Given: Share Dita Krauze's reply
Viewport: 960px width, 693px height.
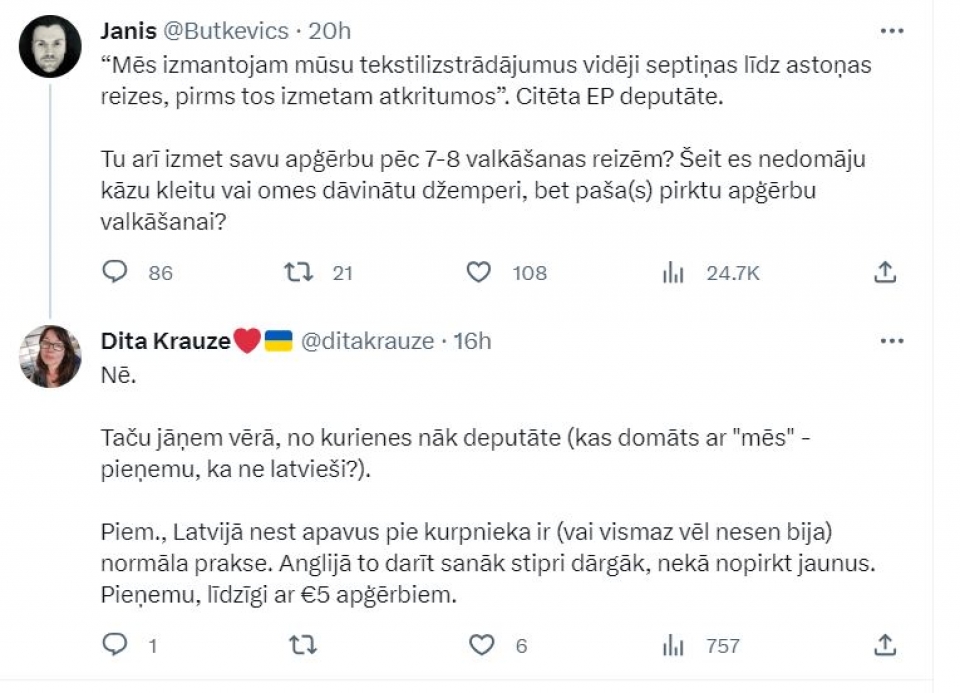Looking at the screenshot, I should click(885, 645).
